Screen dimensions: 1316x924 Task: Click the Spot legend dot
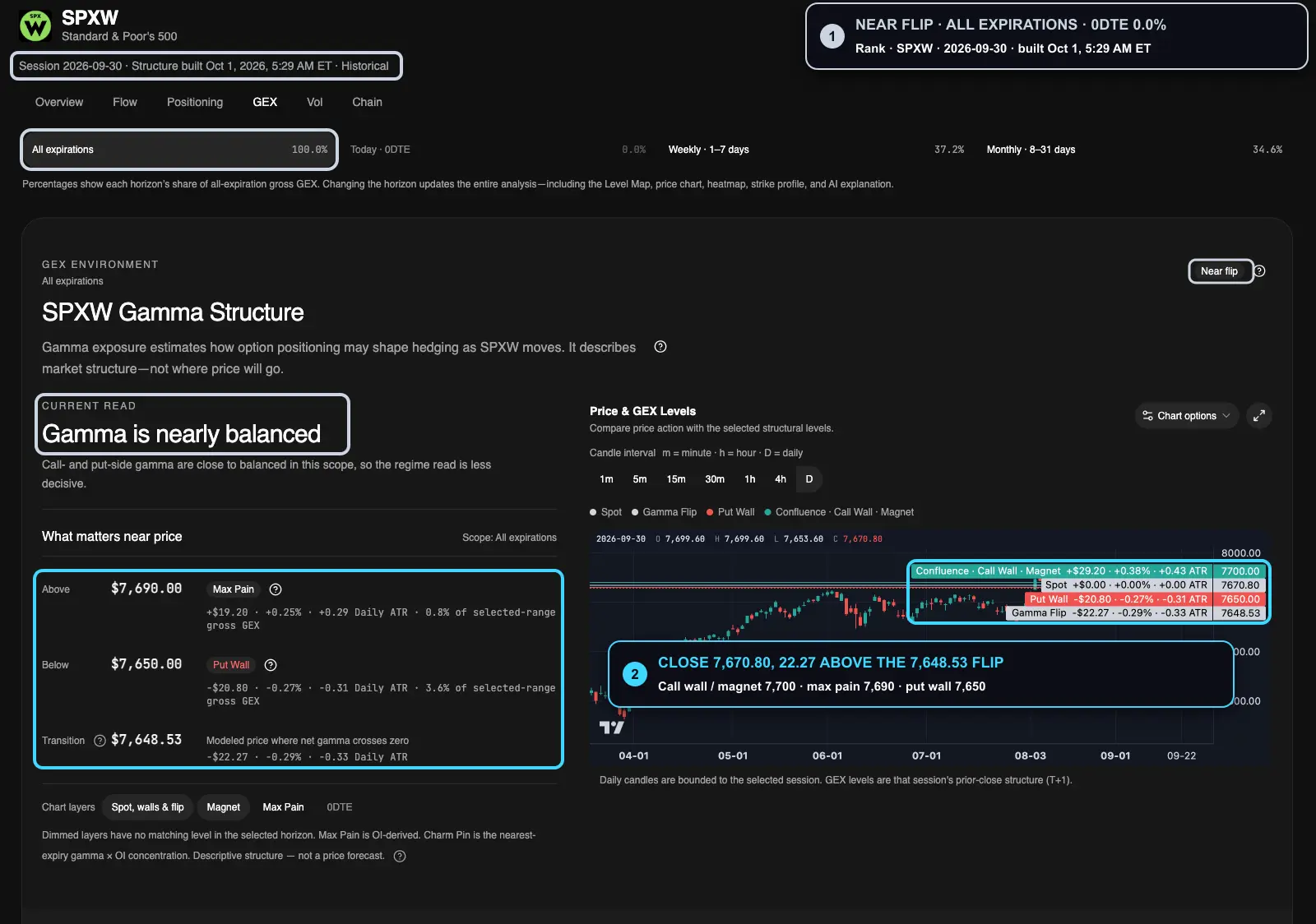click(x=593, y=512)
